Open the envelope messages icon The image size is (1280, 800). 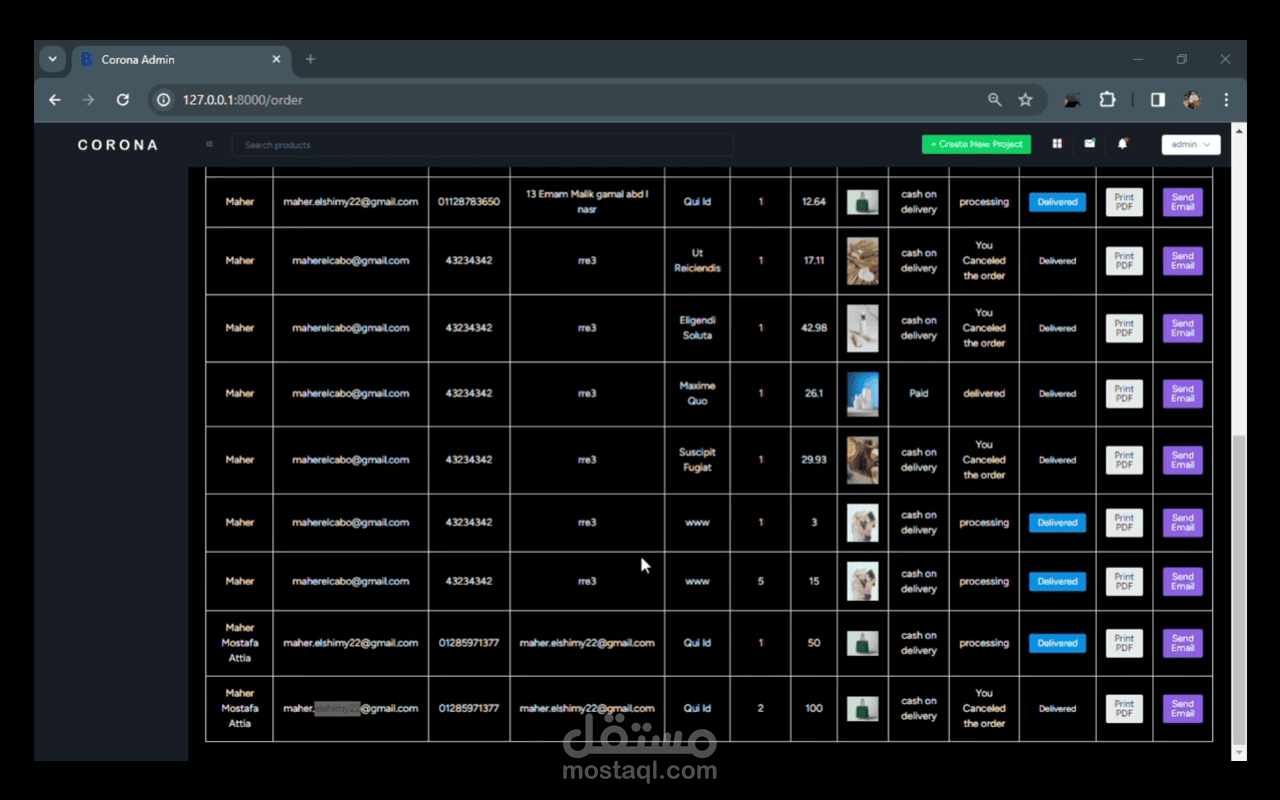tap(1090, 144)
